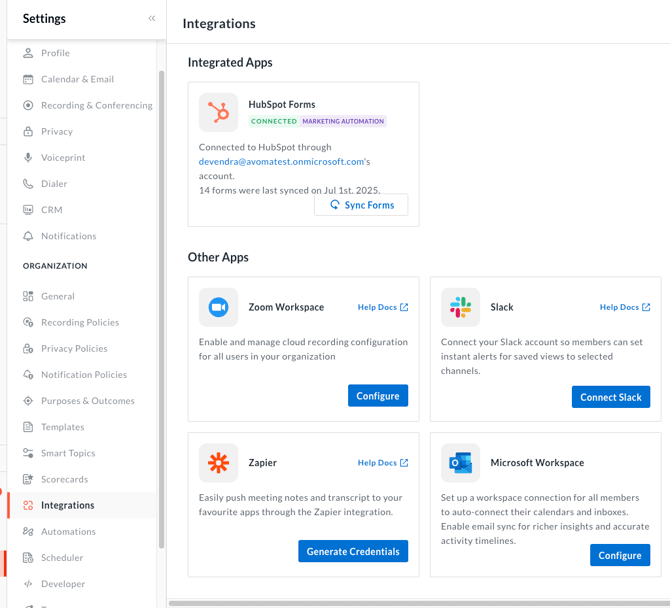670x608 pixels.
Task: Open CRM settings
Action: click(52, 210)
